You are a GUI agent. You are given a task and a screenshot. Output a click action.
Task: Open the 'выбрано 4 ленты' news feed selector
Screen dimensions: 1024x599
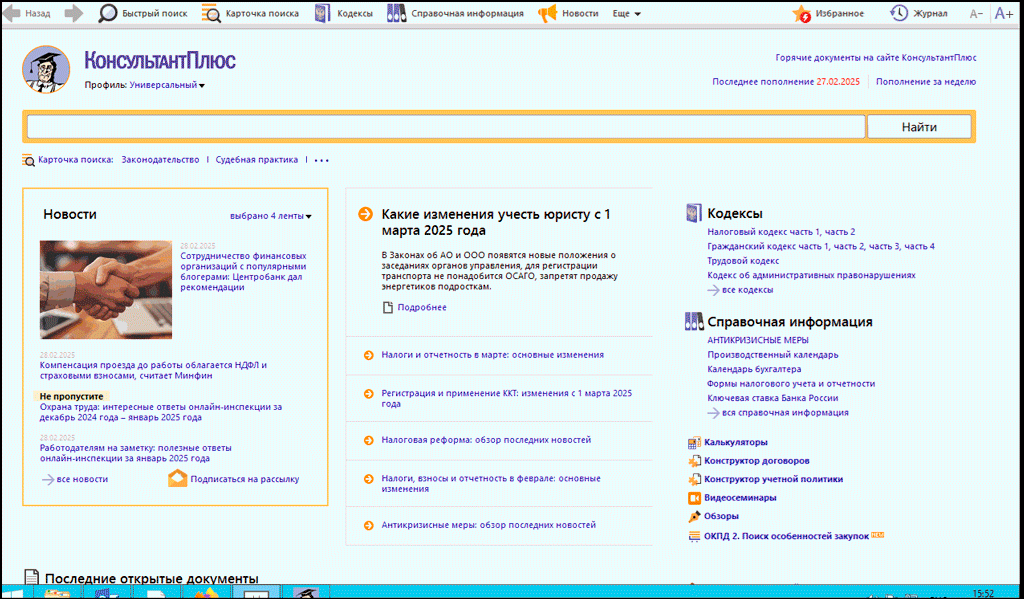click(270, 216)
